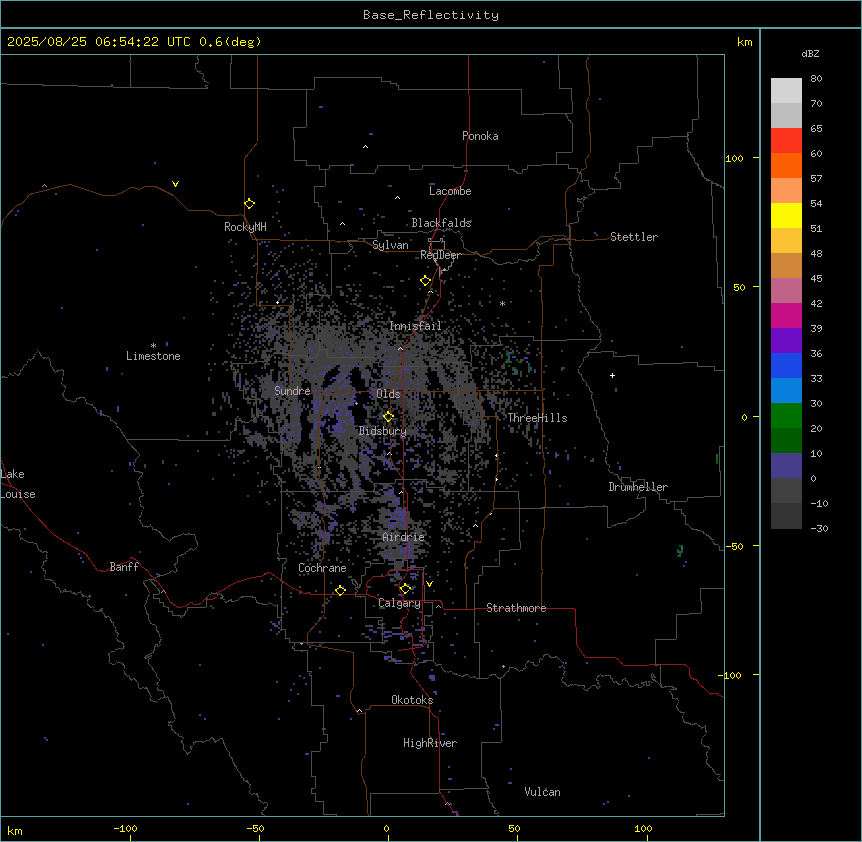
Task: Click the white asterisk marker above Limestone
Action: coord(153,346)
